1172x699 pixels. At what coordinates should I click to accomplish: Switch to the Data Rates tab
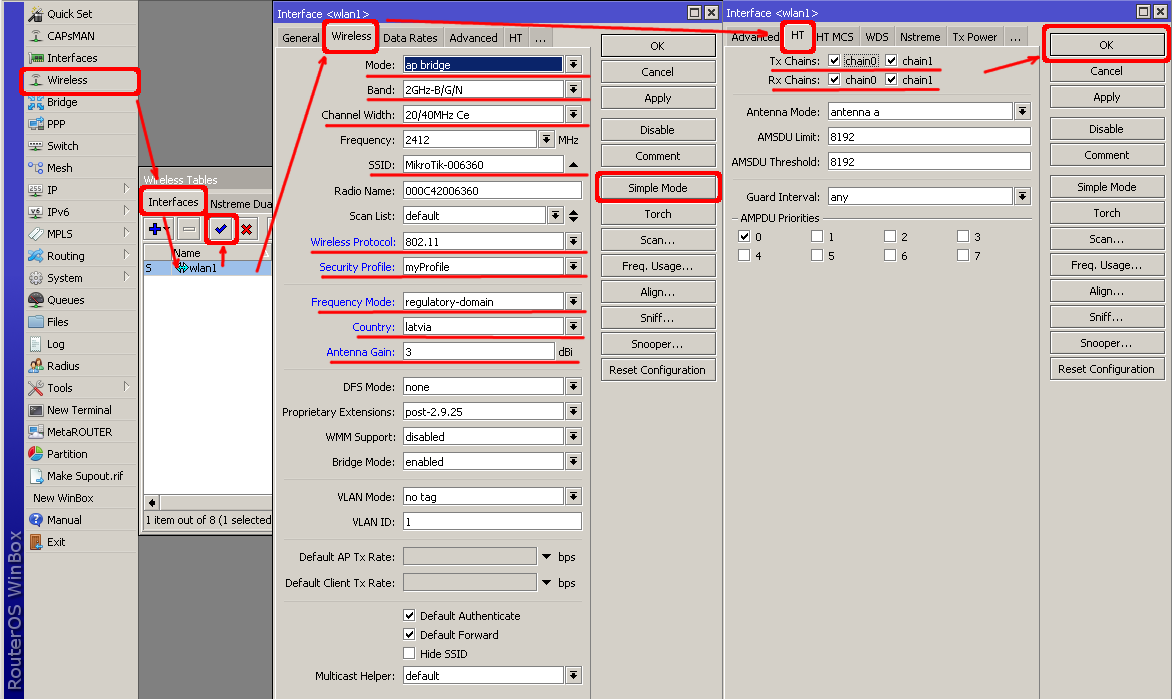pyautogui.click(x=410, y=38)
